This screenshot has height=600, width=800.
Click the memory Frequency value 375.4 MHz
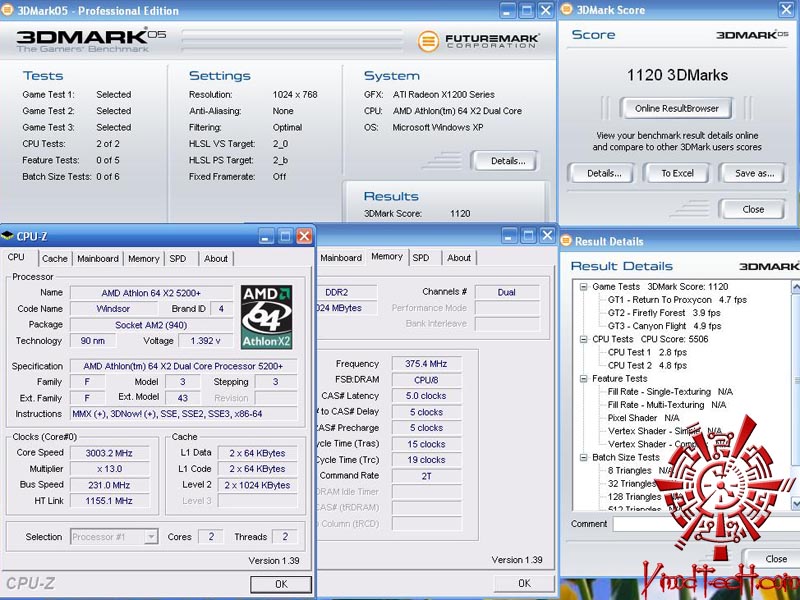(x=426, y=364)
